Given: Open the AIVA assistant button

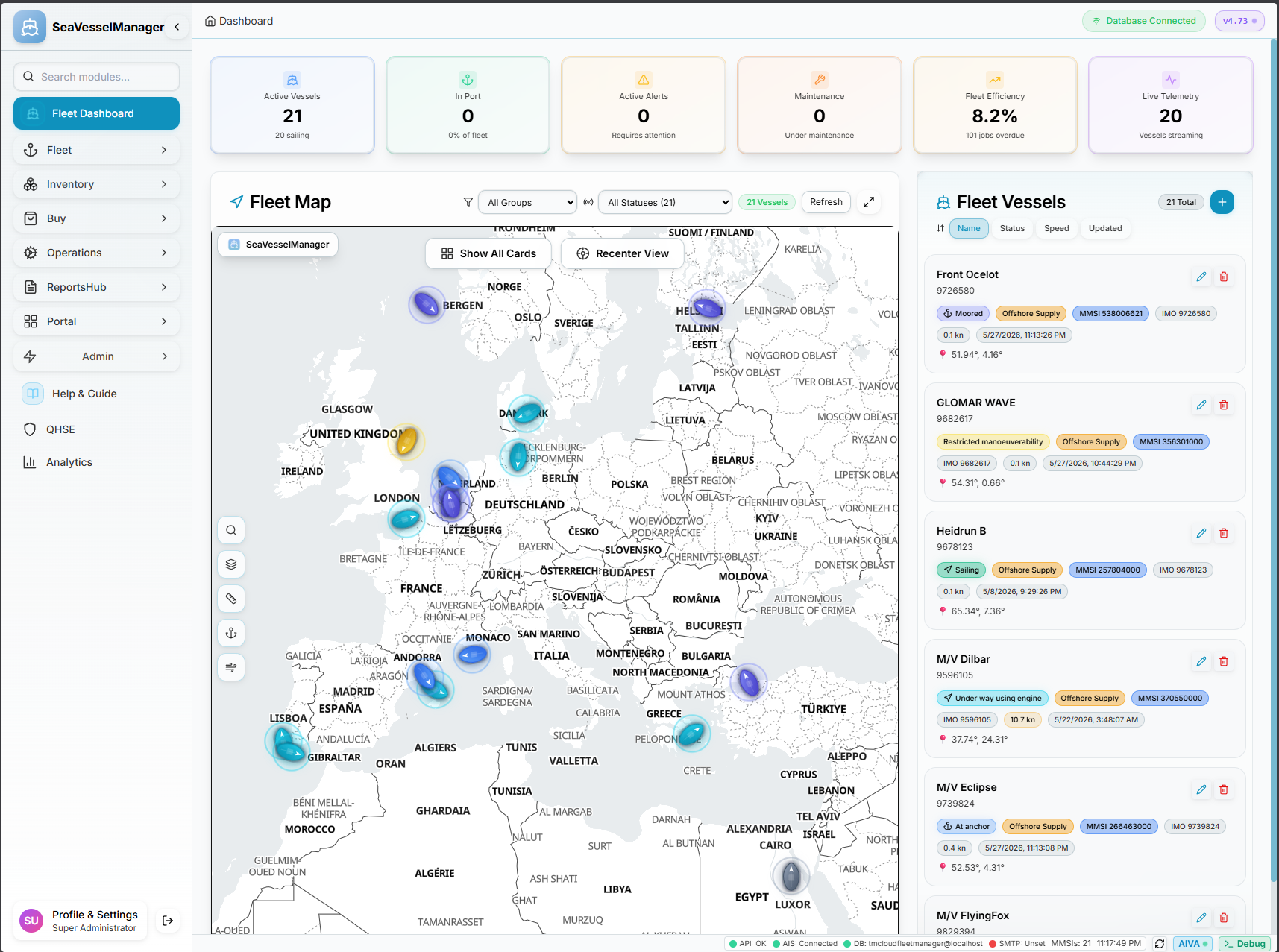Looking at the screenshot, I should point(1192,944).
